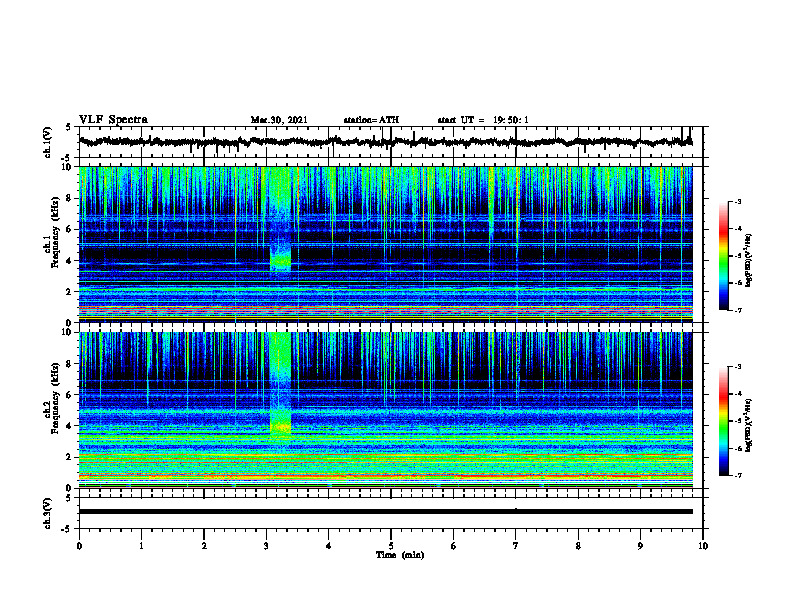The width and height of the screenshot is (792, 612).
Task: Click the ch.3(V) solid black trace
Action: 386,512
